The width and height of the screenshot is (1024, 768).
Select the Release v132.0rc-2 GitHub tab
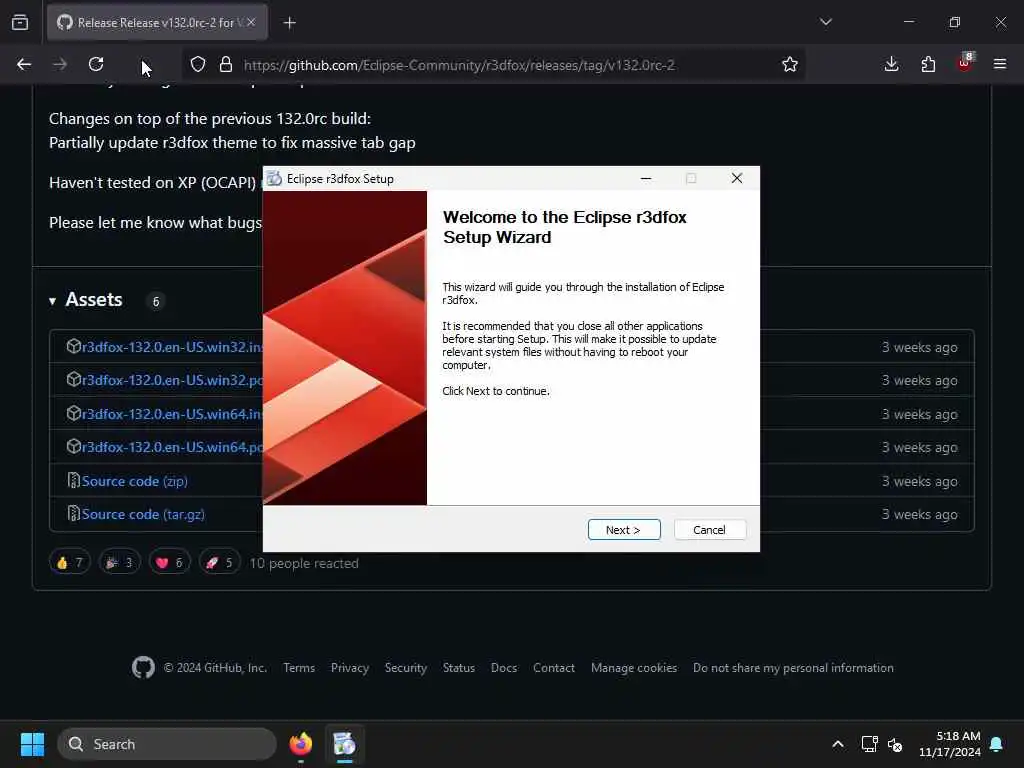coord(157,23)
